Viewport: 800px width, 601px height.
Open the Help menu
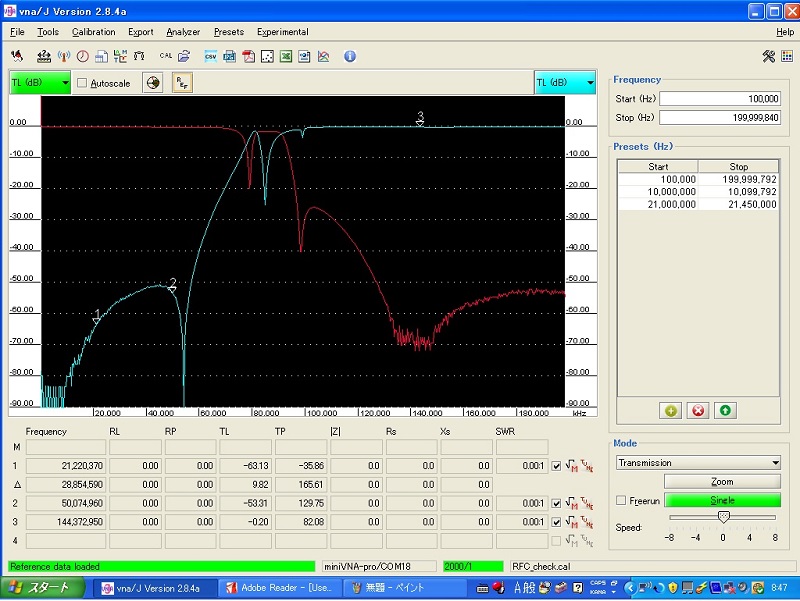tap(785, 32)
